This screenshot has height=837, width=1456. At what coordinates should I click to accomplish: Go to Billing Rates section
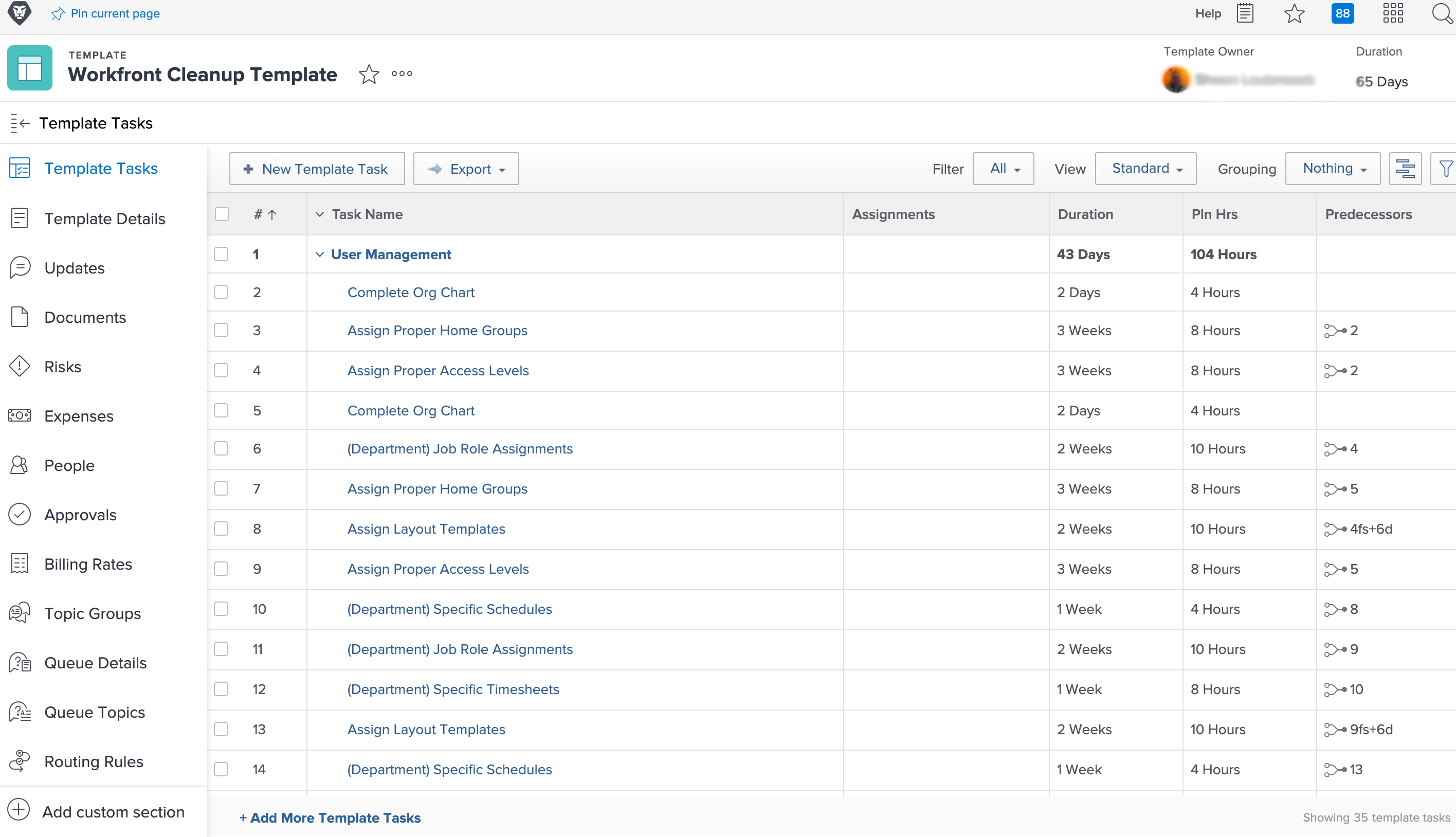pos(88,564)
